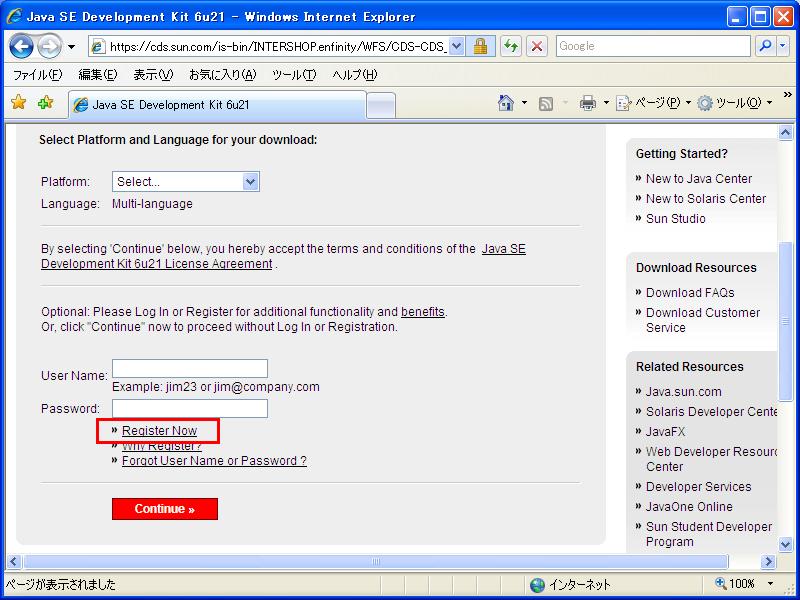Open the JavaOne Online link
Screen dimensions: 800x600
(689, 506)
